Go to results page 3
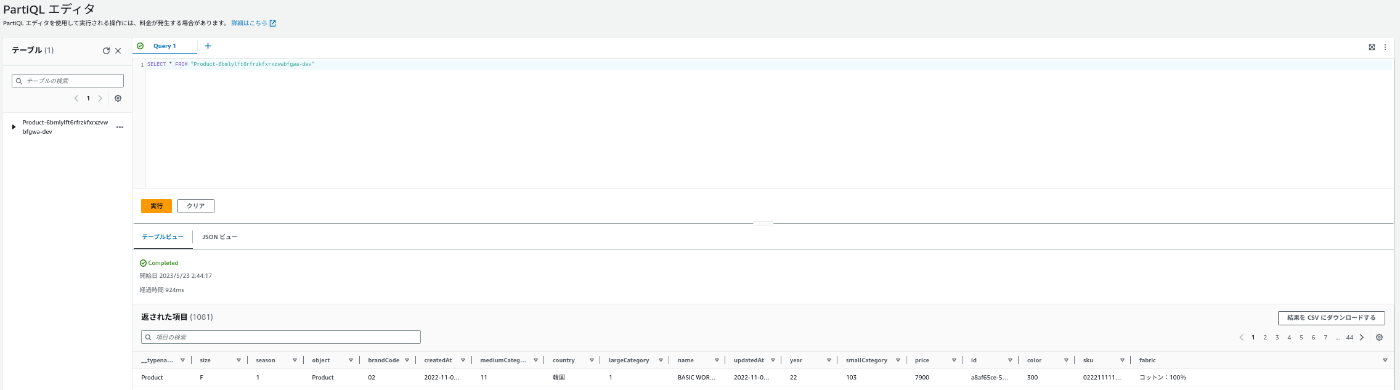This screenshot has height=390, width=1400. tap(1277, 338)
